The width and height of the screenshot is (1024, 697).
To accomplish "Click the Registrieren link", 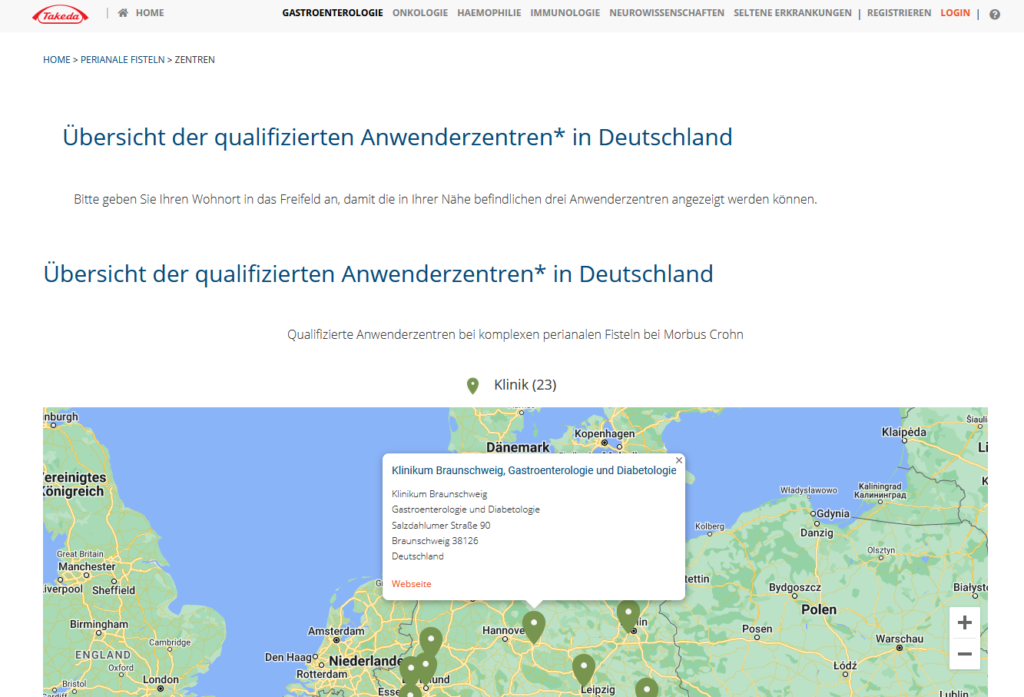I will [x=899, y=12].
